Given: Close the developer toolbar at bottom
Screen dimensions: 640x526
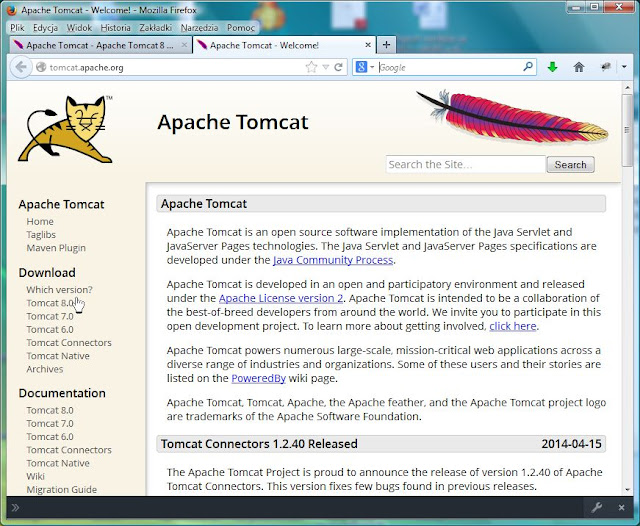Looking at the screenshot, I should [x=621, y=507].
